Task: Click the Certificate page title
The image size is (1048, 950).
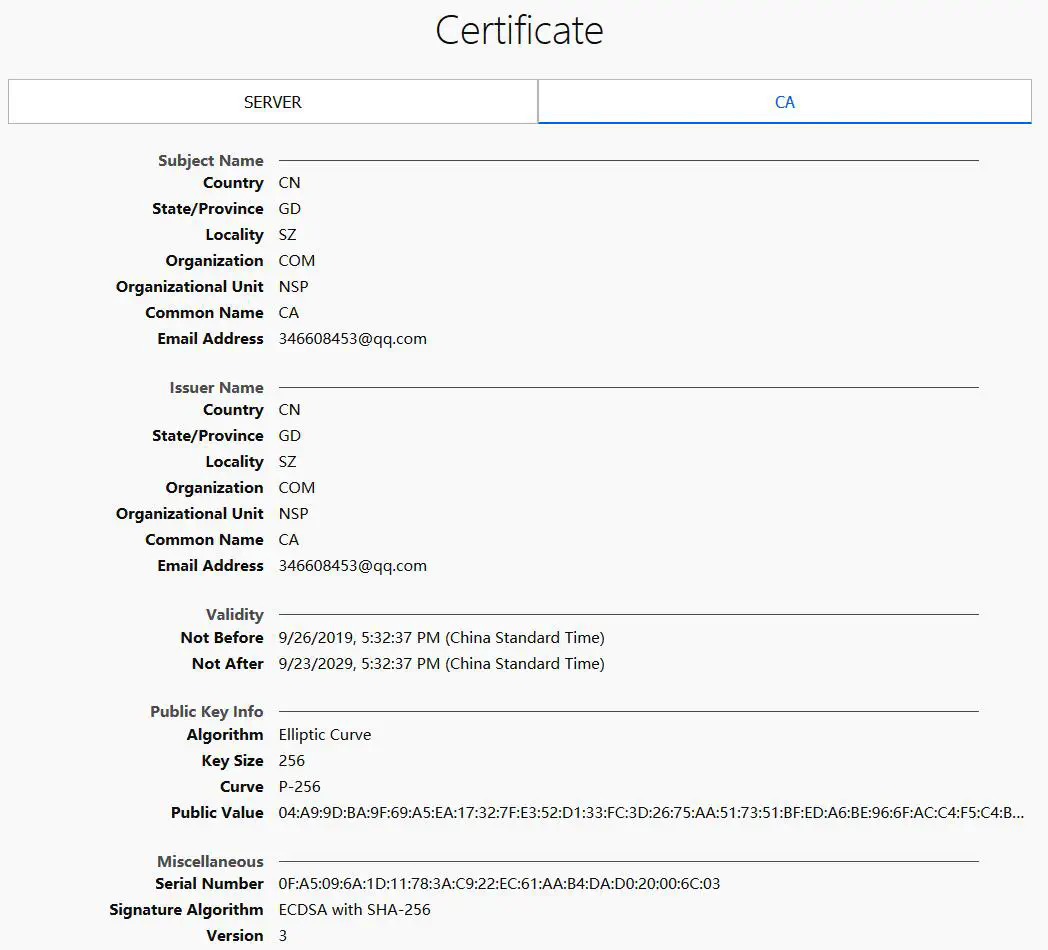Action: [x=519, y=31]
